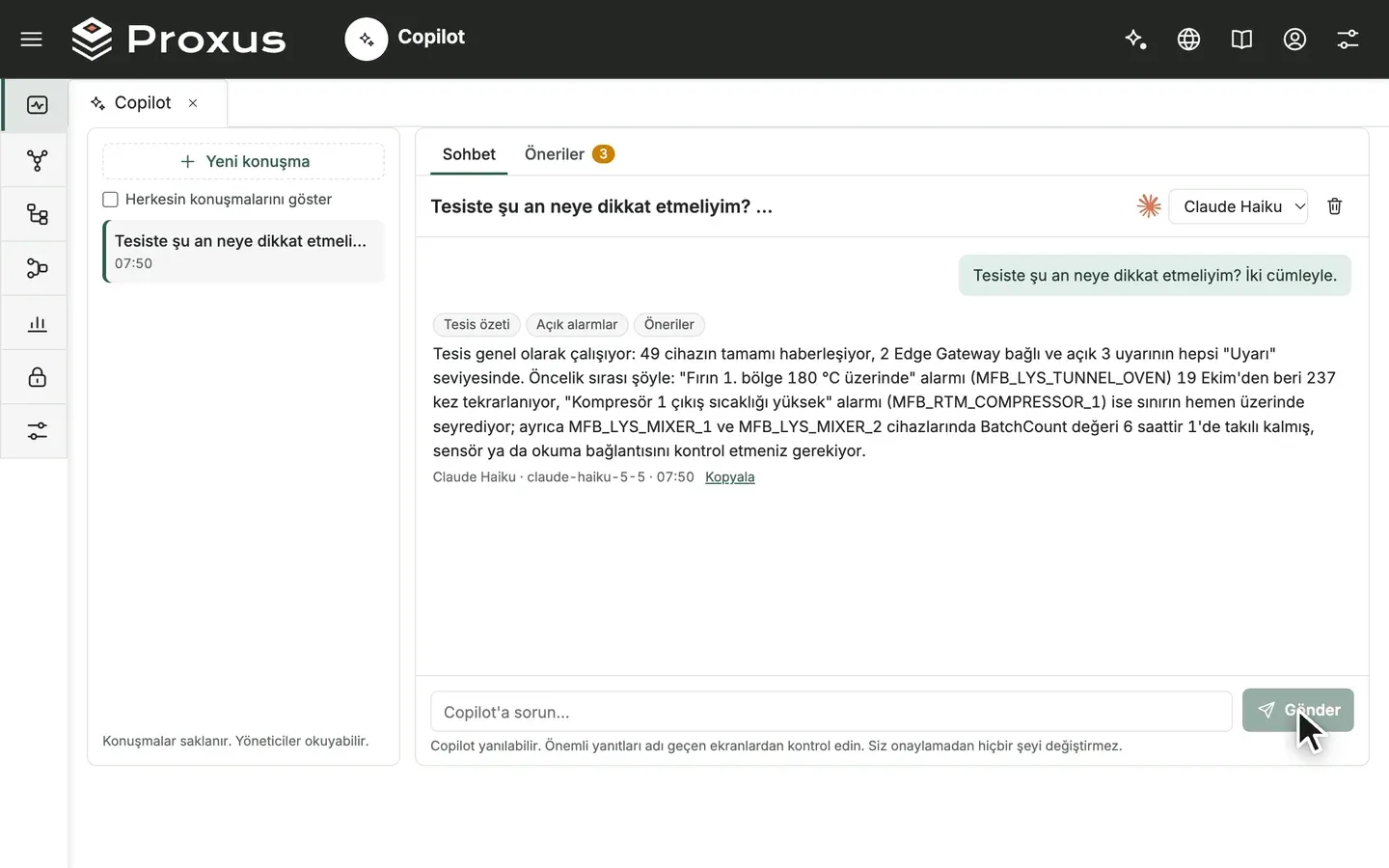The image size is (1389, 868).
Task: Switch to the Sohbet tab
Action: (469, 154)
